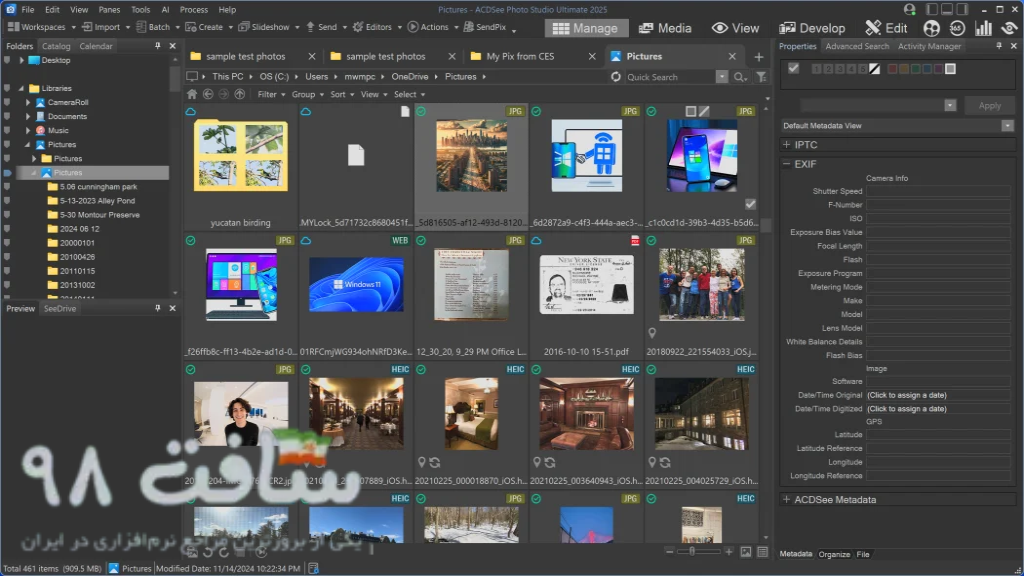The width and height of the screenshot is (1024, 576).
Task: Toggle the easy-select checkbox beside Desktop
Action: tap(7, 60)
